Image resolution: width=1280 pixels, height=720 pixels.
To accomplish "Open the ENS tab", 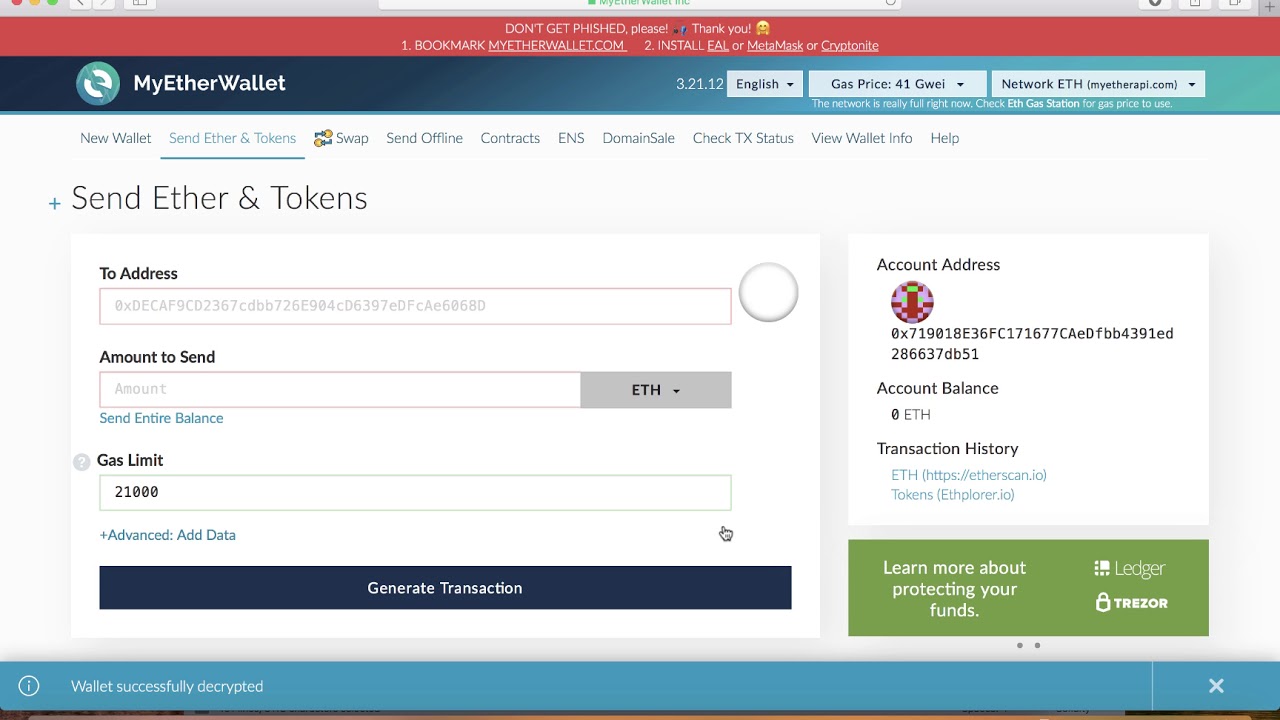I will point(571,138).
